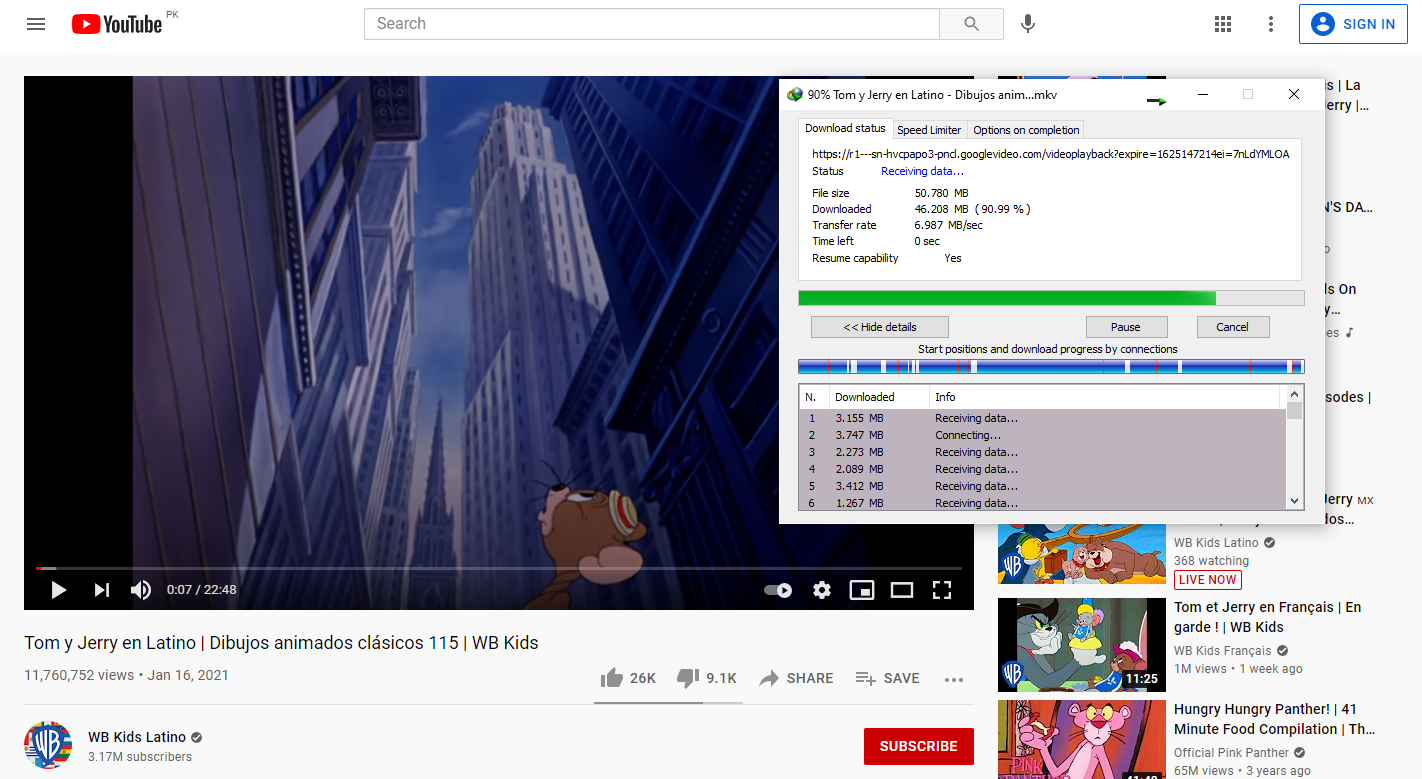Click the search magnifier button

coord(971,24)
